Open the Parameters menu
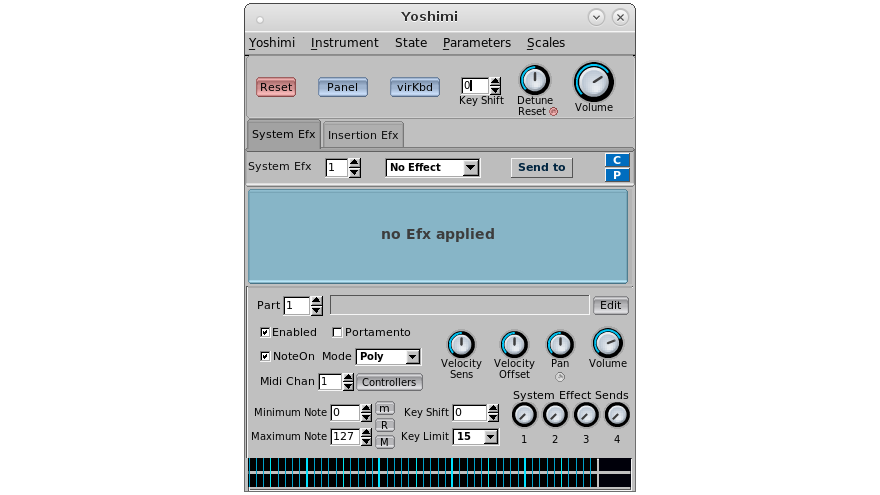Image resolution: width=880 pixels, height=495 pixels. (476, 43)
